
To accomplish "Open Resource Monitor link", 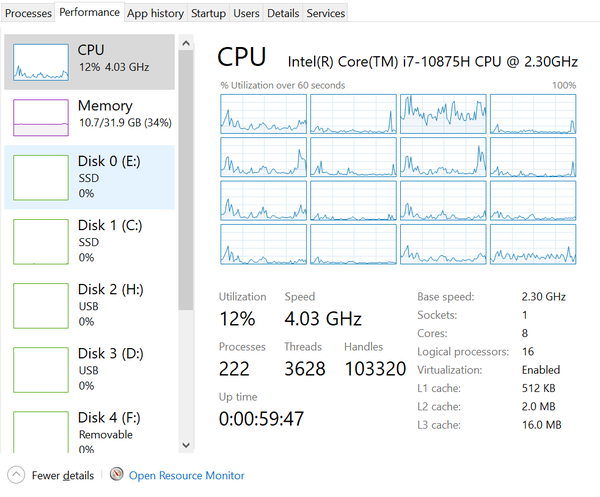I will 186,476.
